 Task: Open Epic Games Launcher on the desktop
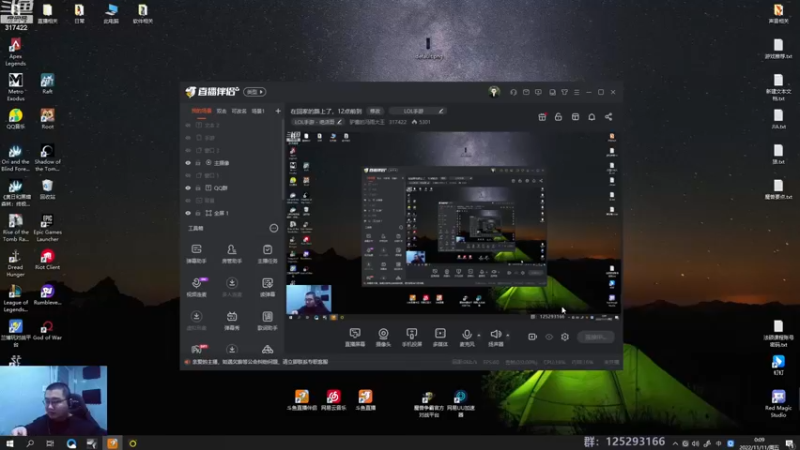click(47, 228)
